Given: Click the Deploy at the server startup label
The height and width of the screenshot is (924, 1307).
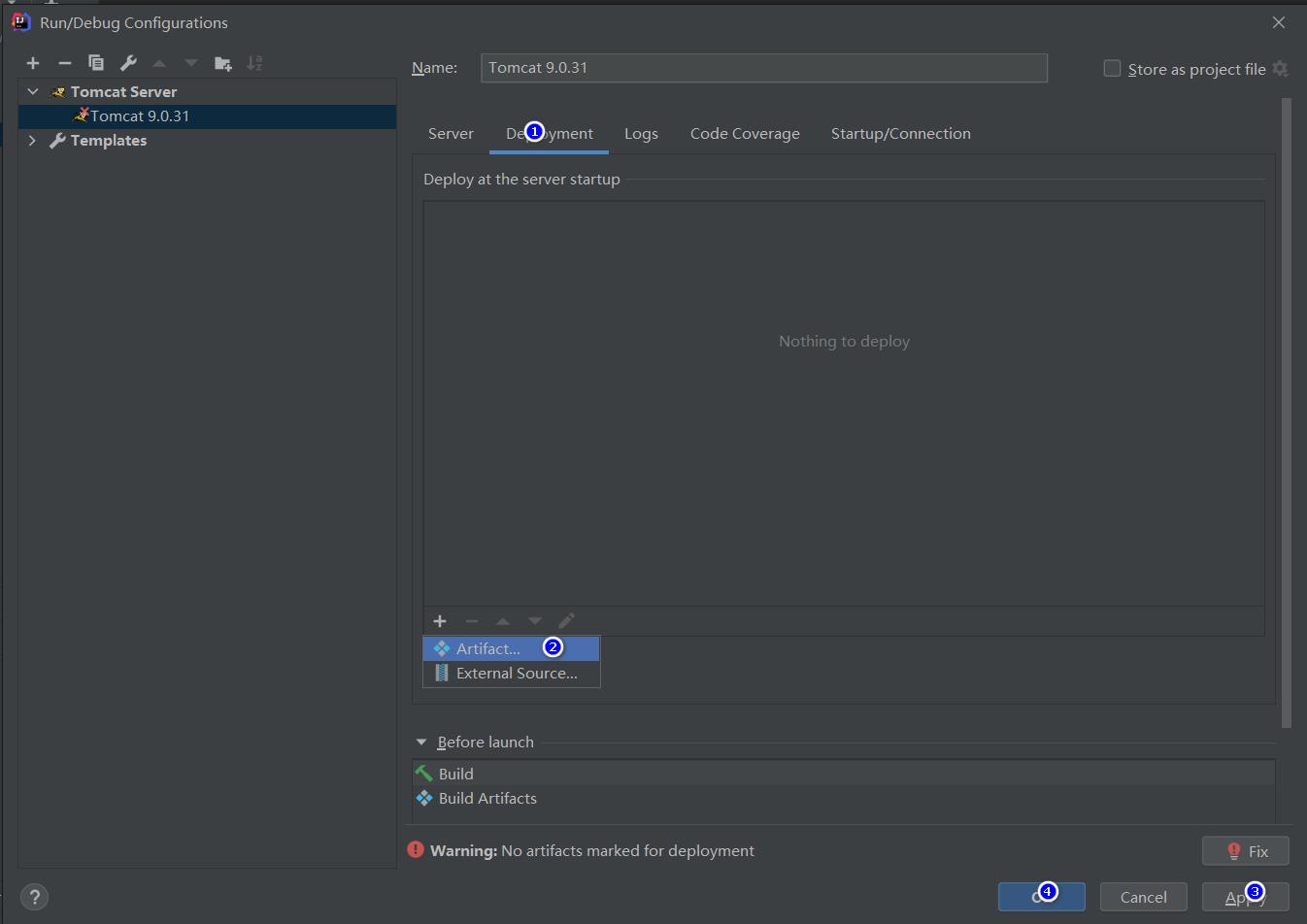Looking at the screenshot, I should (521, 180).
